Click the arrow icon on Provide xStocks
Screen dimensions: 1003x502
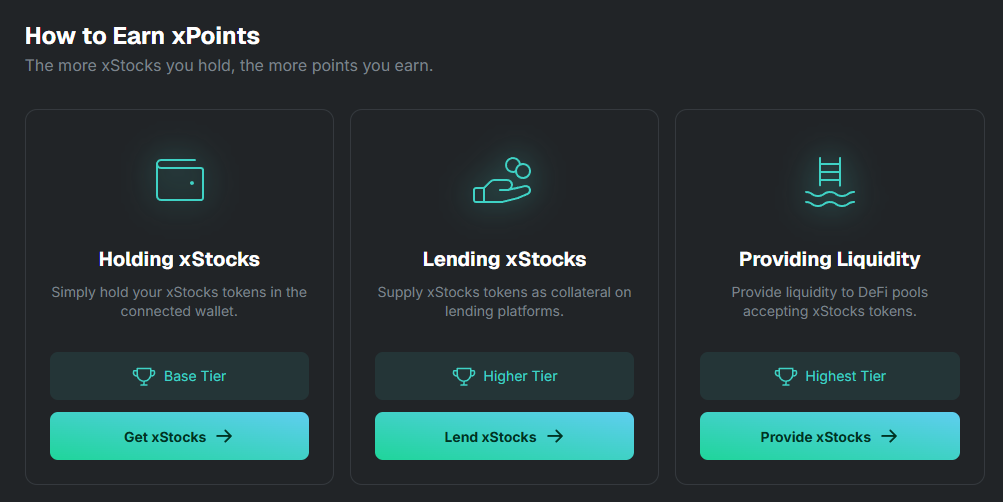888,436
